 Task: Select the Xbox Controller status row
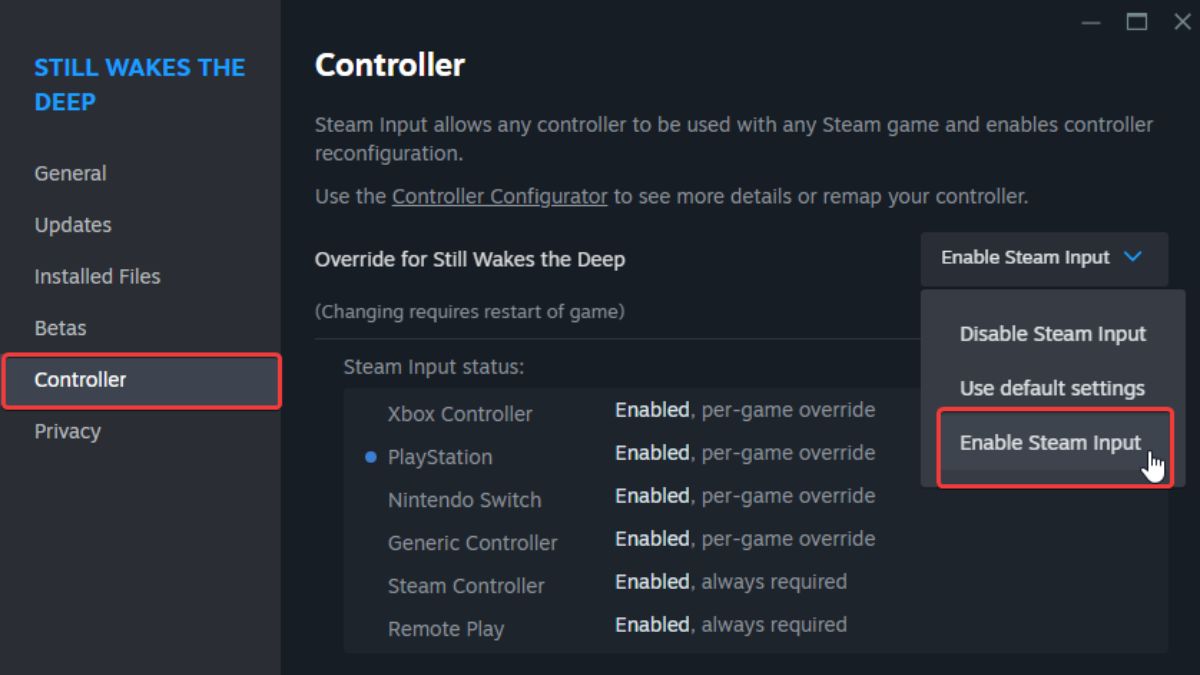pyautogui.click(x=630, y=412)
